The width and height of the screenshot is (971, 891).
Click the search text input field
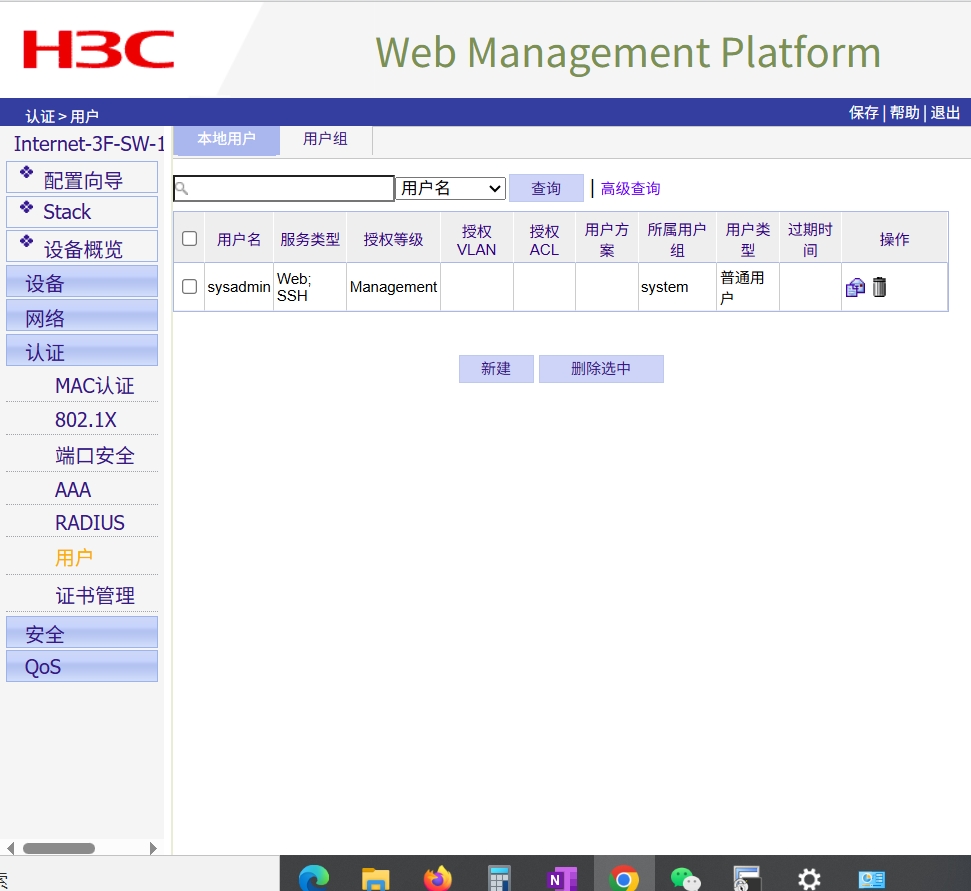pyautogui.click(x=290, y=188)
